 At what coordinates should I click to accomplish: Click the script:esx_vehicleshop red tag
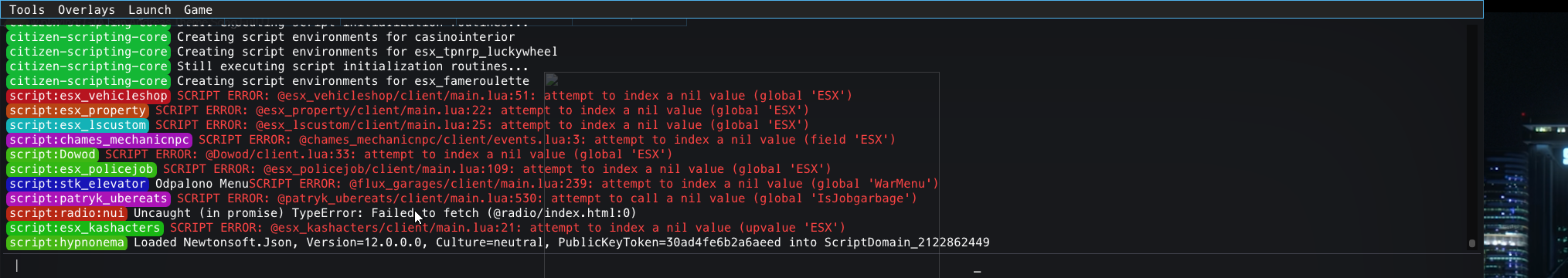point(88,96)
